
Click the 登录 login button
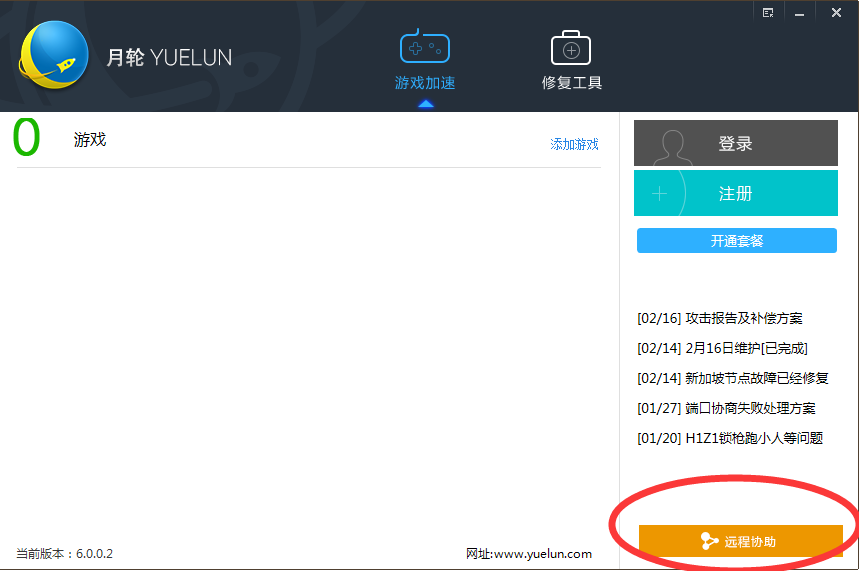[x=736, y=143]
